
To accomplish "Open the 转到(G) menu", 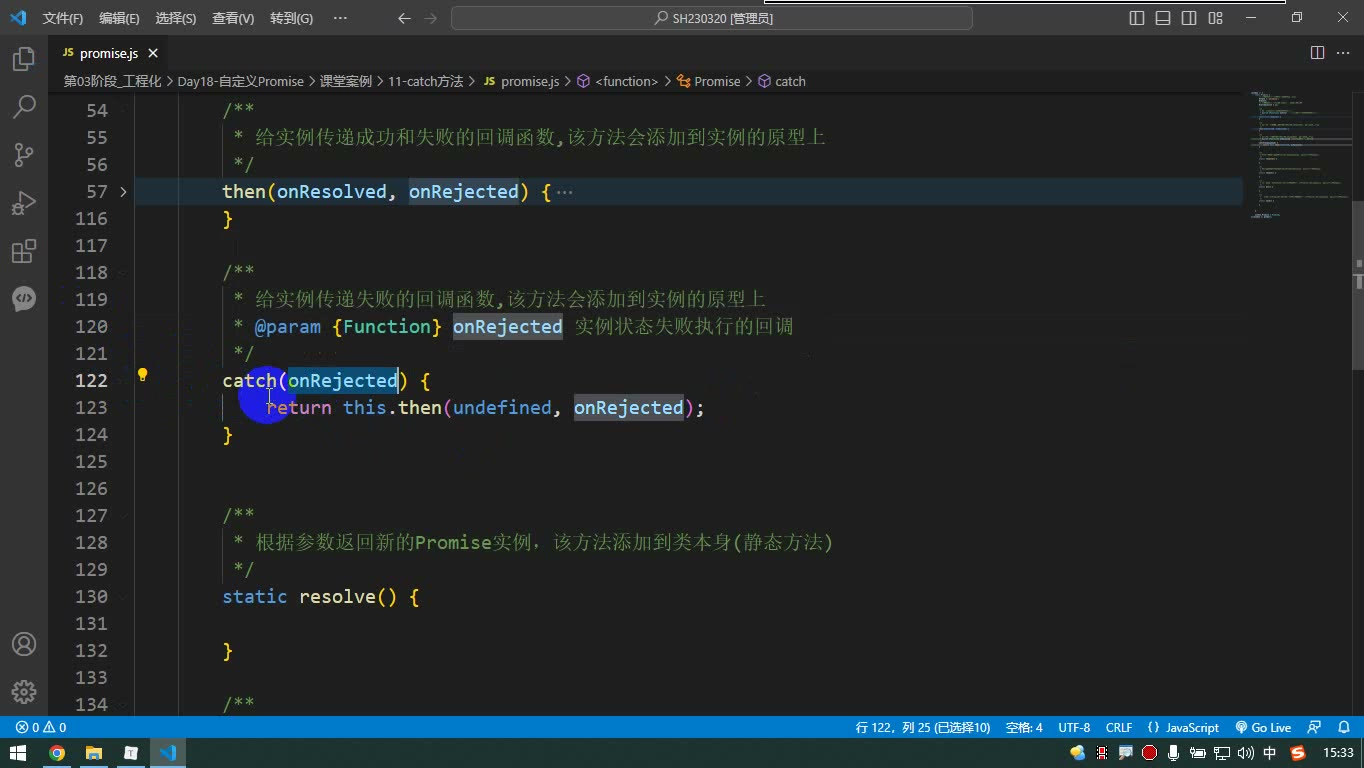I will 291,18.
